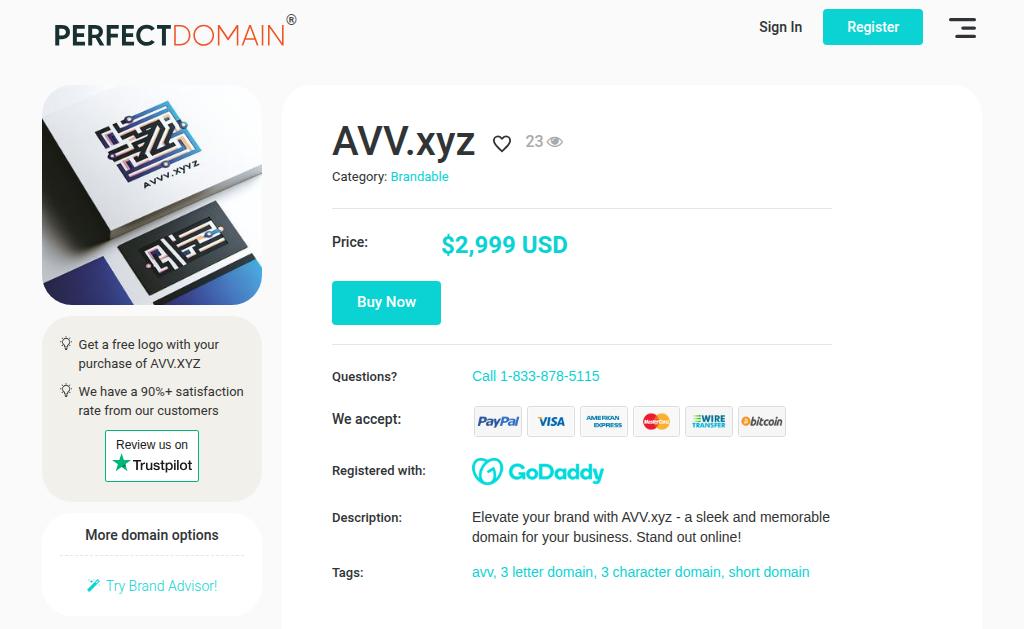Open the hamburger menu icon
Viewport: 1024px width, 629px height.
click(x=962, y=28)
